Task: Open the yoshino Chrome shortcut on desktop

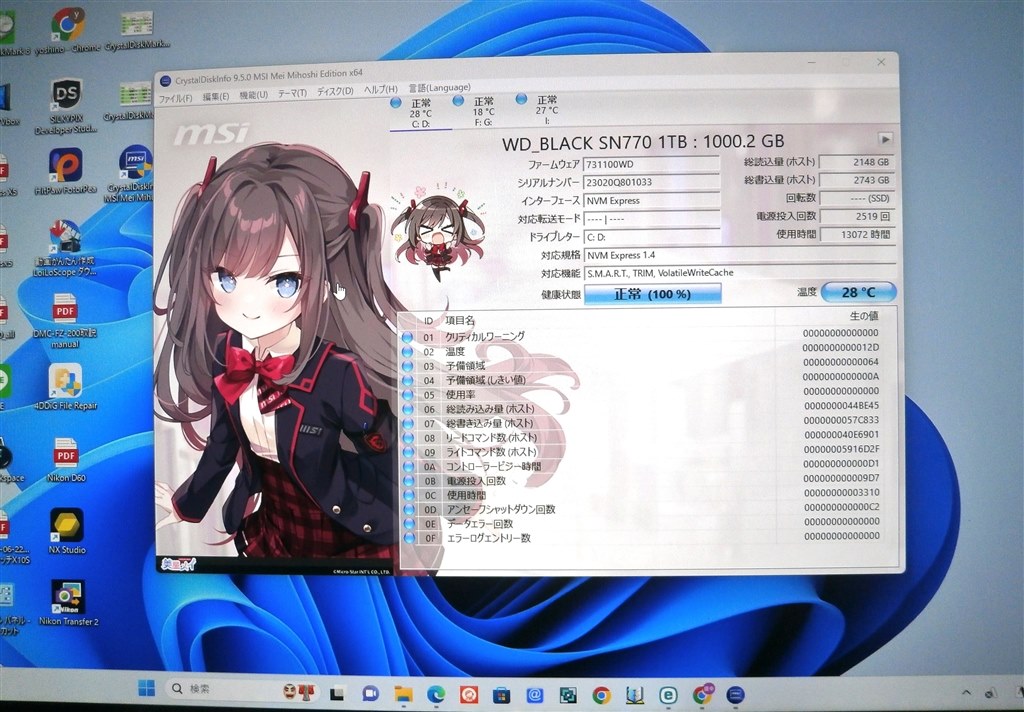Action: coord(68,31)
